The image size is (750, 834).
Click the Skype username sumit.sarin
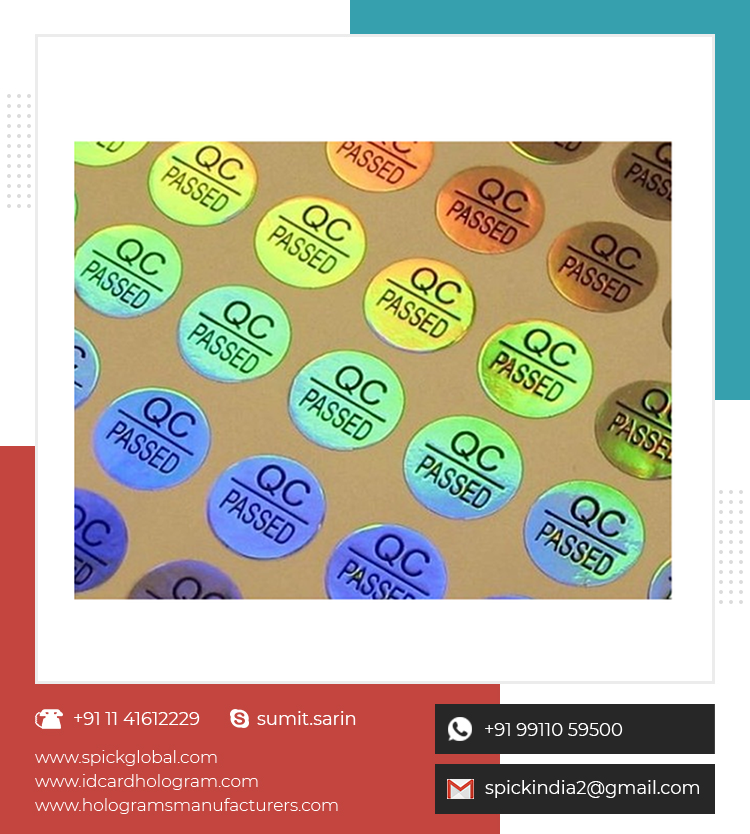306,719
